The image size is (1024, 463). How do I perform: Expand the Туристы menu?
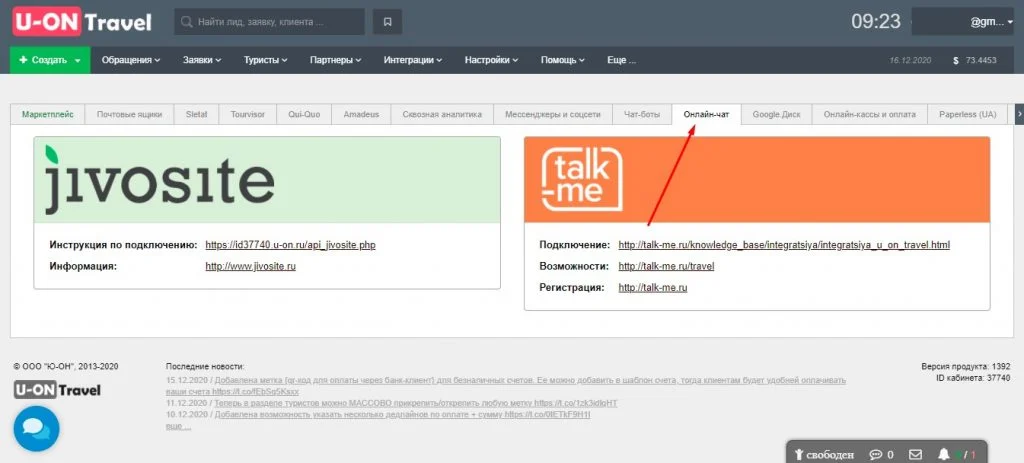pos(266,60)
